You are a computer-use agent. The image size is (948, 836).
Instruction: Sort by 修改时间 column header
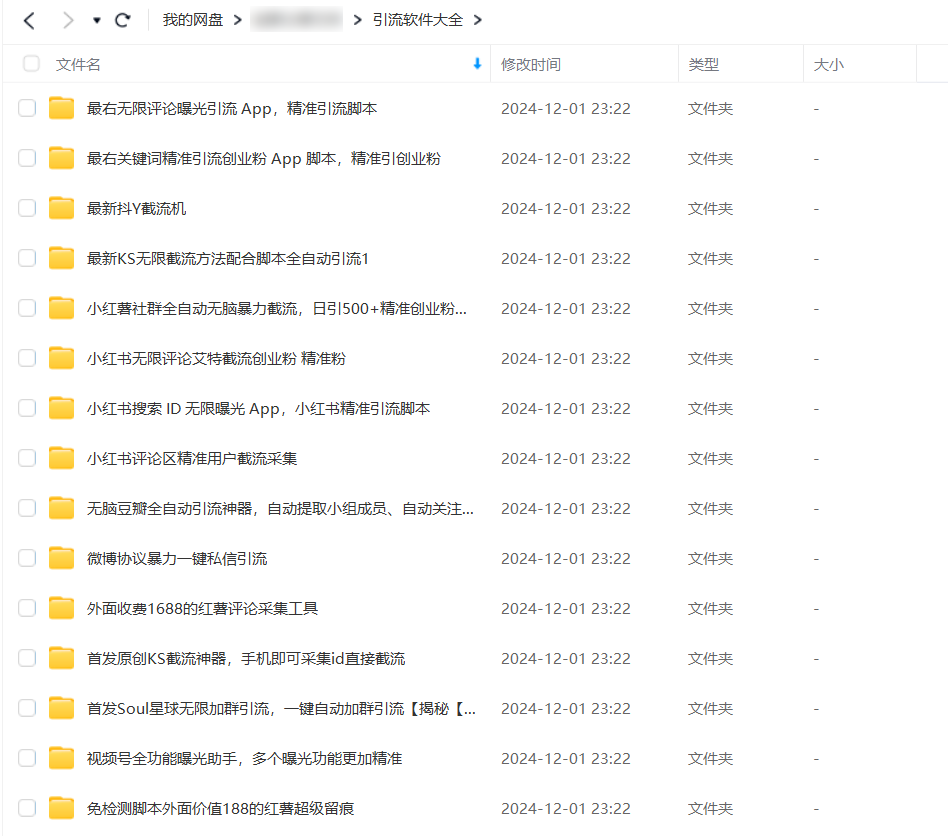tap(531, 64)
